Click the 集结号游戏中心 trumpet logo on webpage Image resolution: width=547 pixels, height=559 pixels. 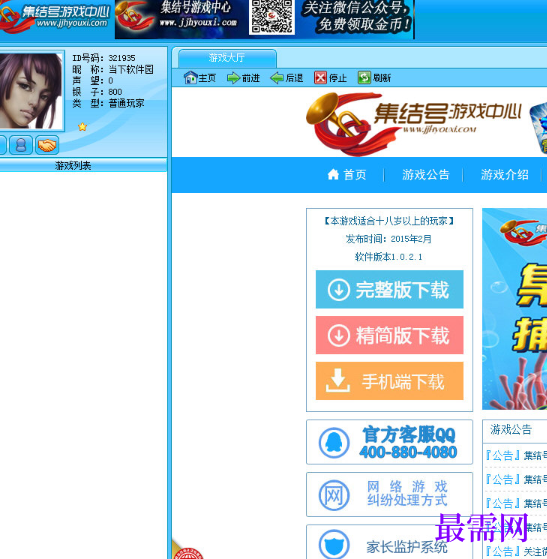point(414,123)
